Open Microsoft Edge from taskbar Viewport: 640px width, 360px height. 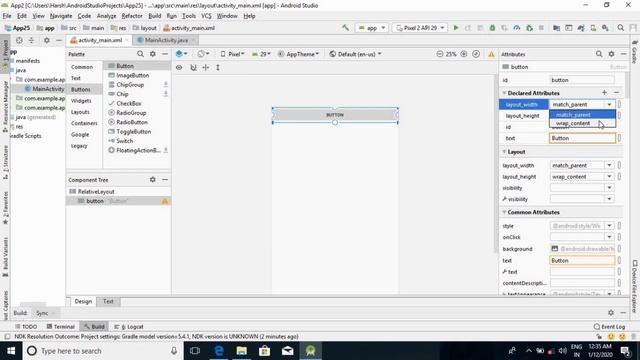click(219, 351)
